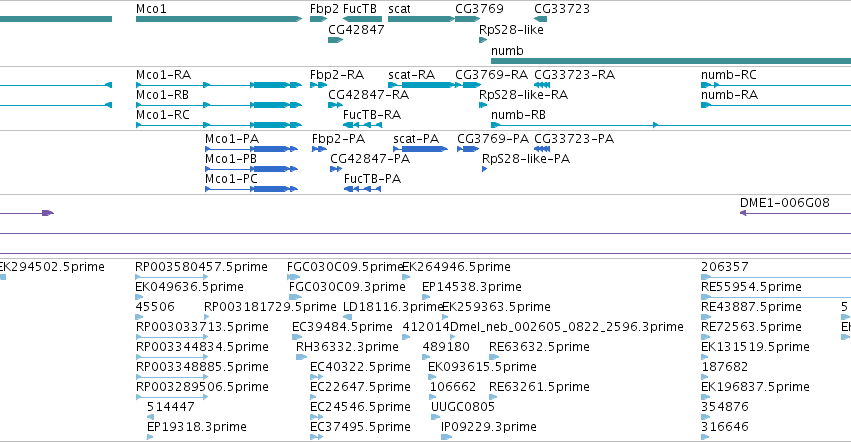Select the EK264946.5prime EST label
The width and height of the screenshot is (851, 442).
456,267
